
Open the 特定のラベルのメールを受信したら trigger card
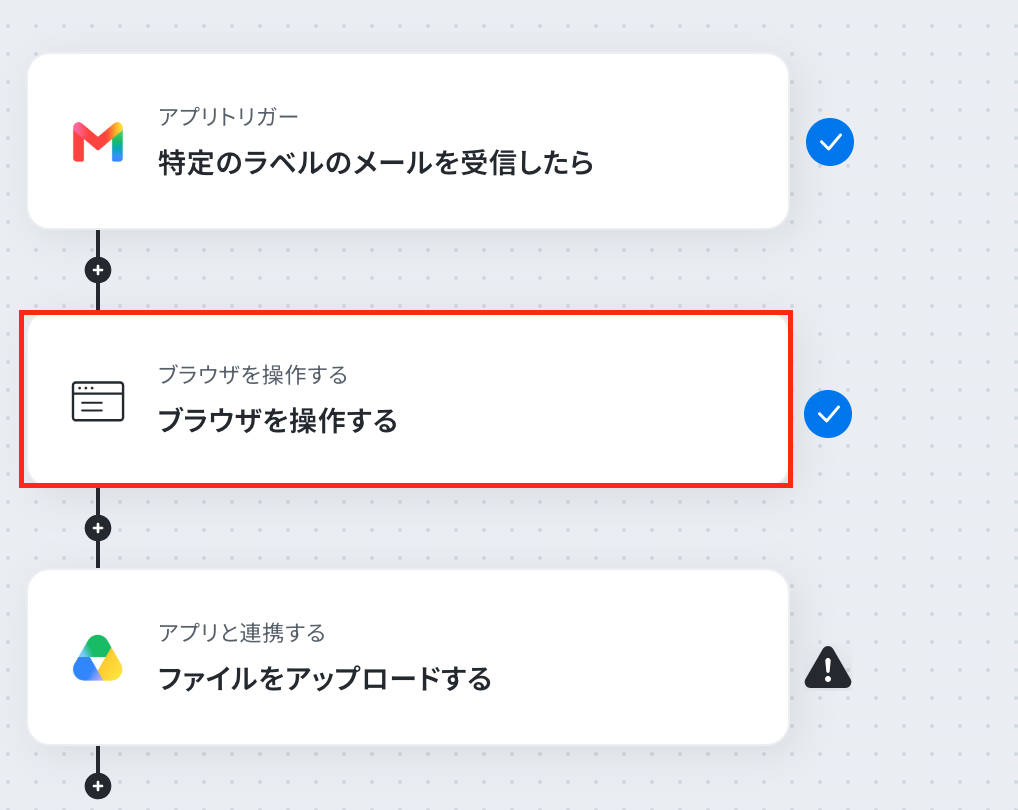point(408,141)
